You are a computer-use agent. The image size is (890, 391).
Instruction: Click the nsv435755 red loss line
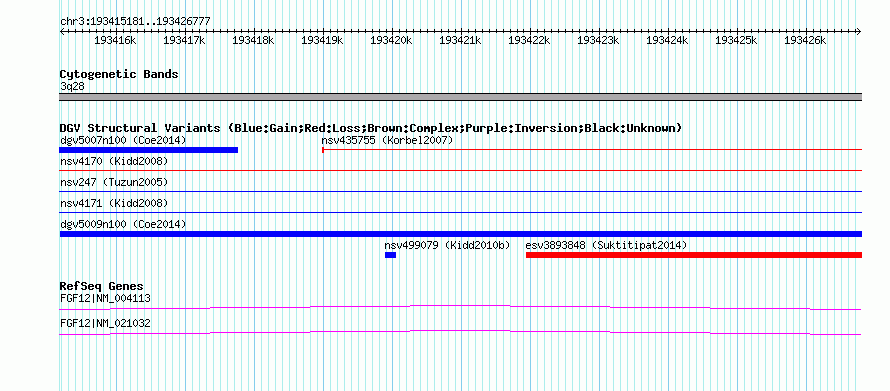tap(592, 150)
